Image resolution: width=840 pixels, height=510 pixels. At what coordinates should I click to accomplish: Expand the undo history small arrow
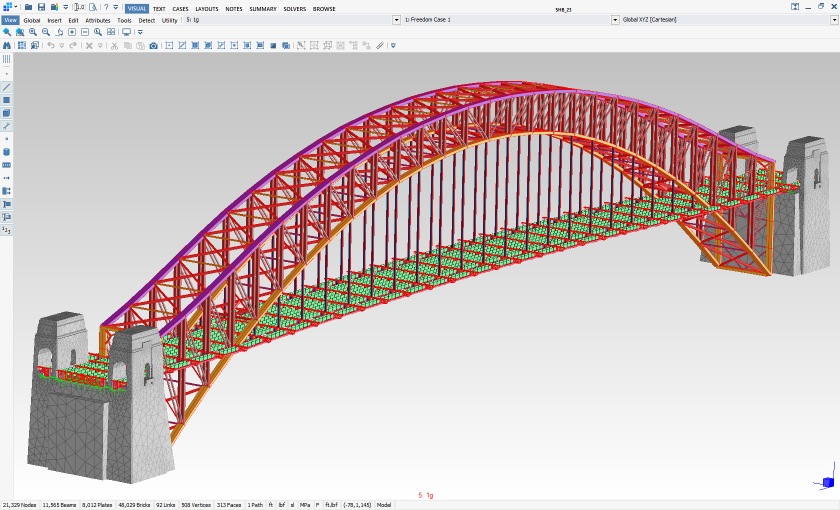tap(62, 46)
